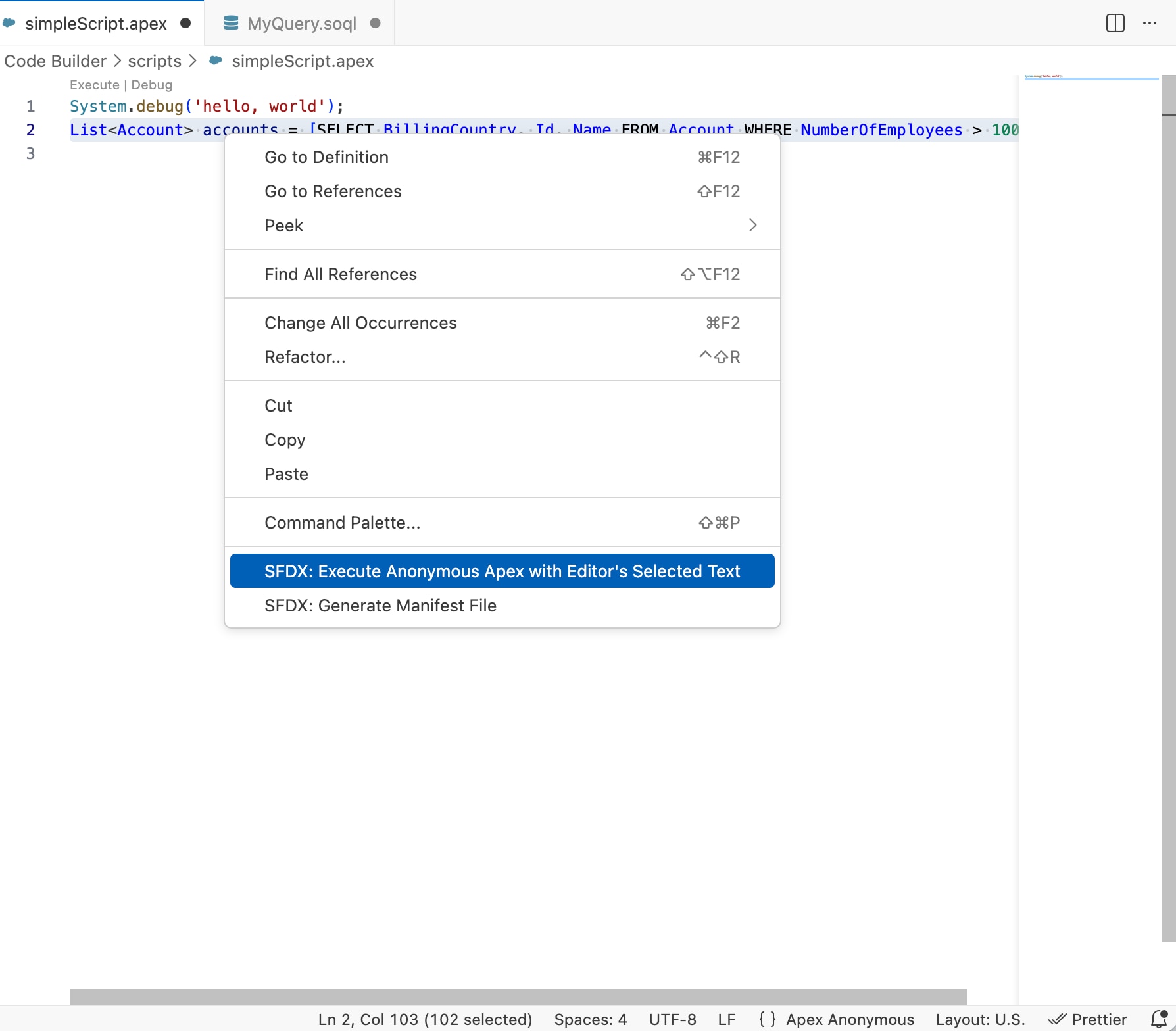Open the notifications bell in status bar
This screenshot has height=1031, width=1176.
click(x=1159, y=1019)
